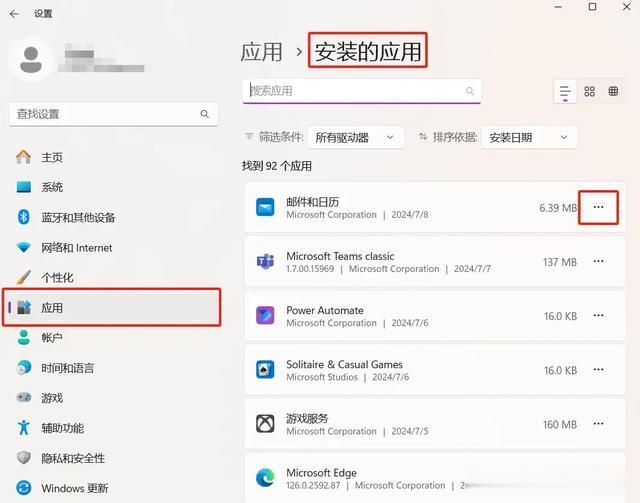Open 辅助功能 settings section
Screen dimensions: 640x503
coord(112,428)
